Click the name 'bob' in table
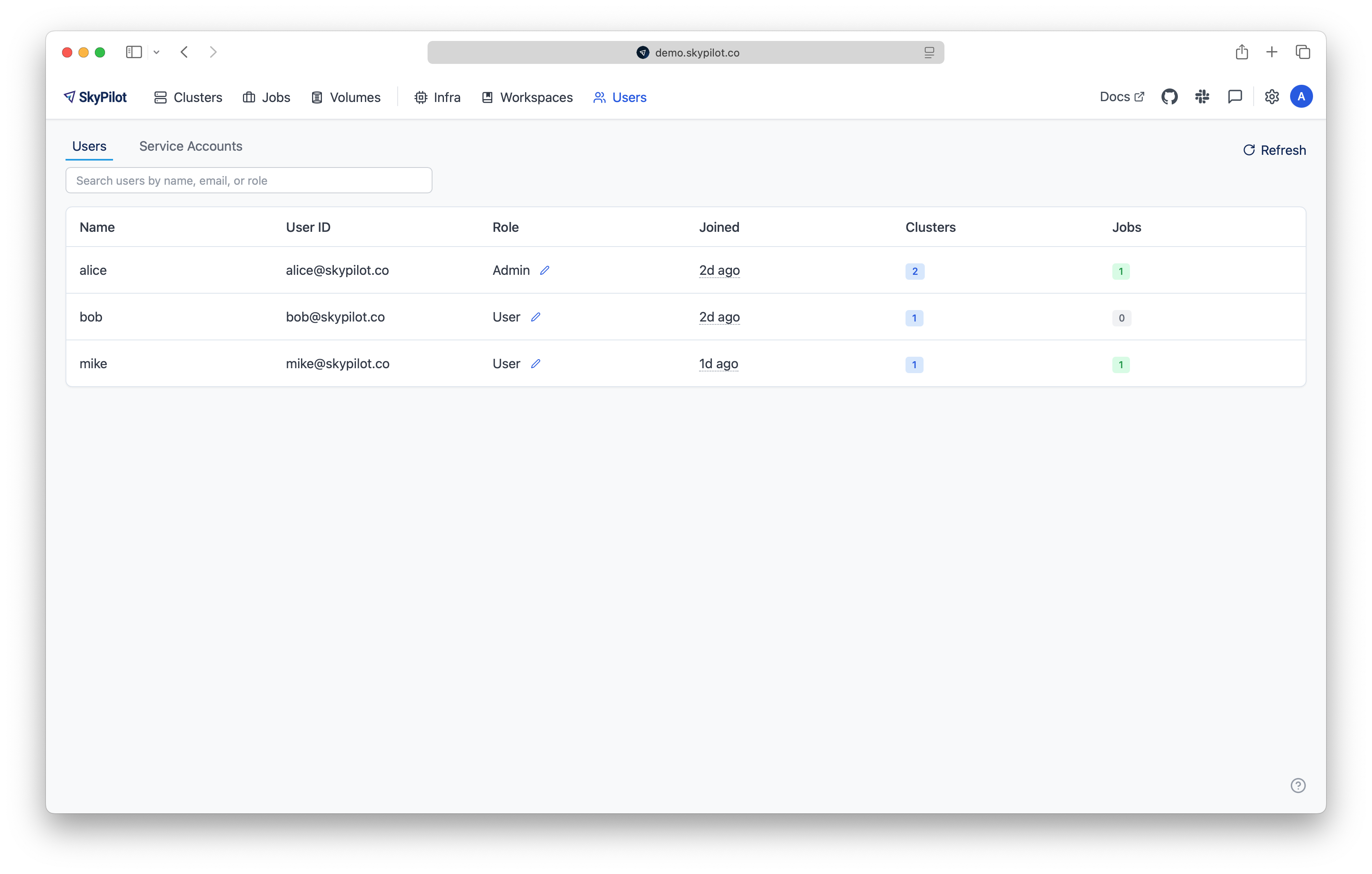The image size is (1372, 874). (x=91, y=317)
